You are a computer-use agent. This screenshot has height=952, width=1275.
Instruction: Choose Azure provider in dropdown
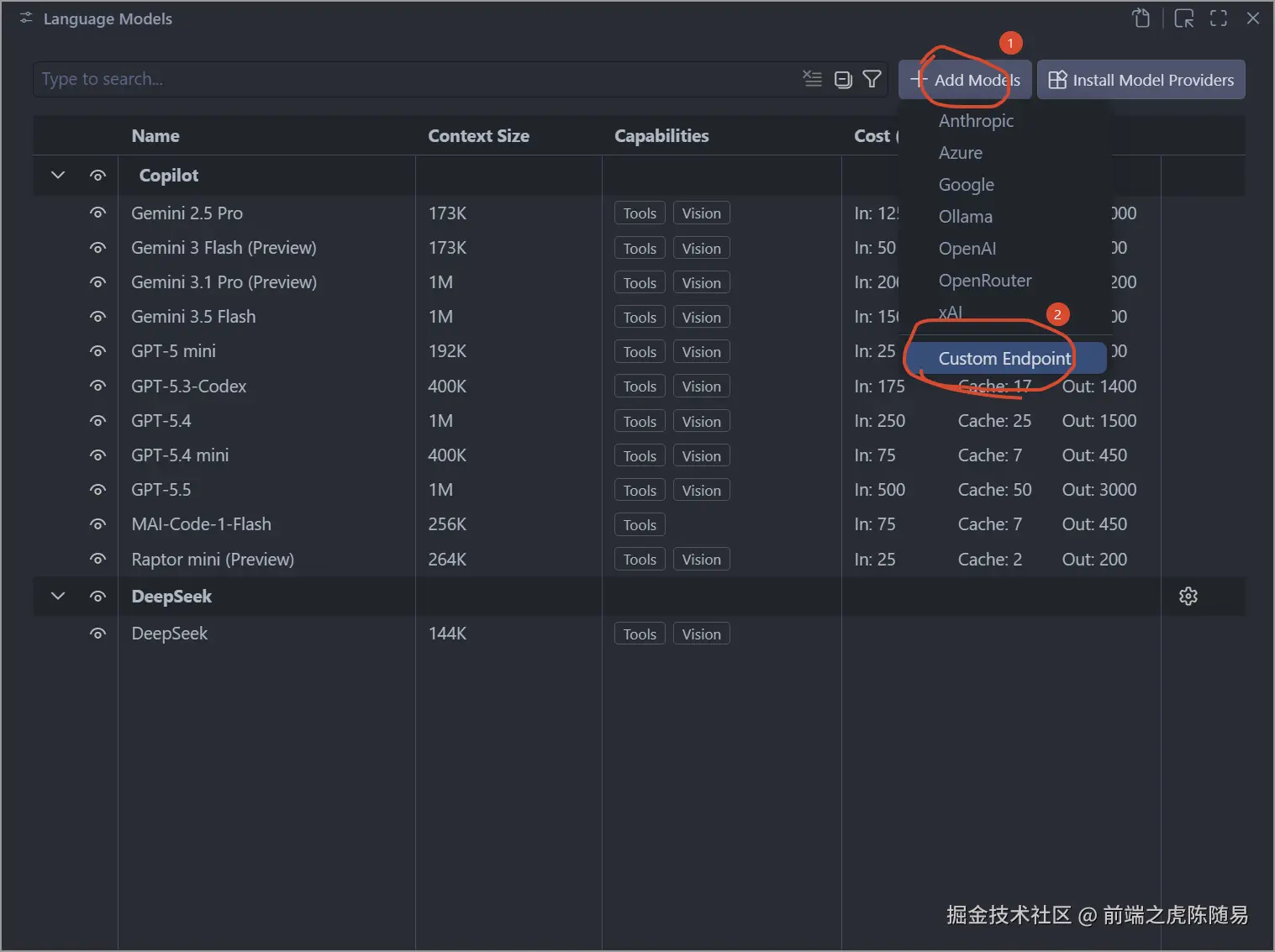961,153
